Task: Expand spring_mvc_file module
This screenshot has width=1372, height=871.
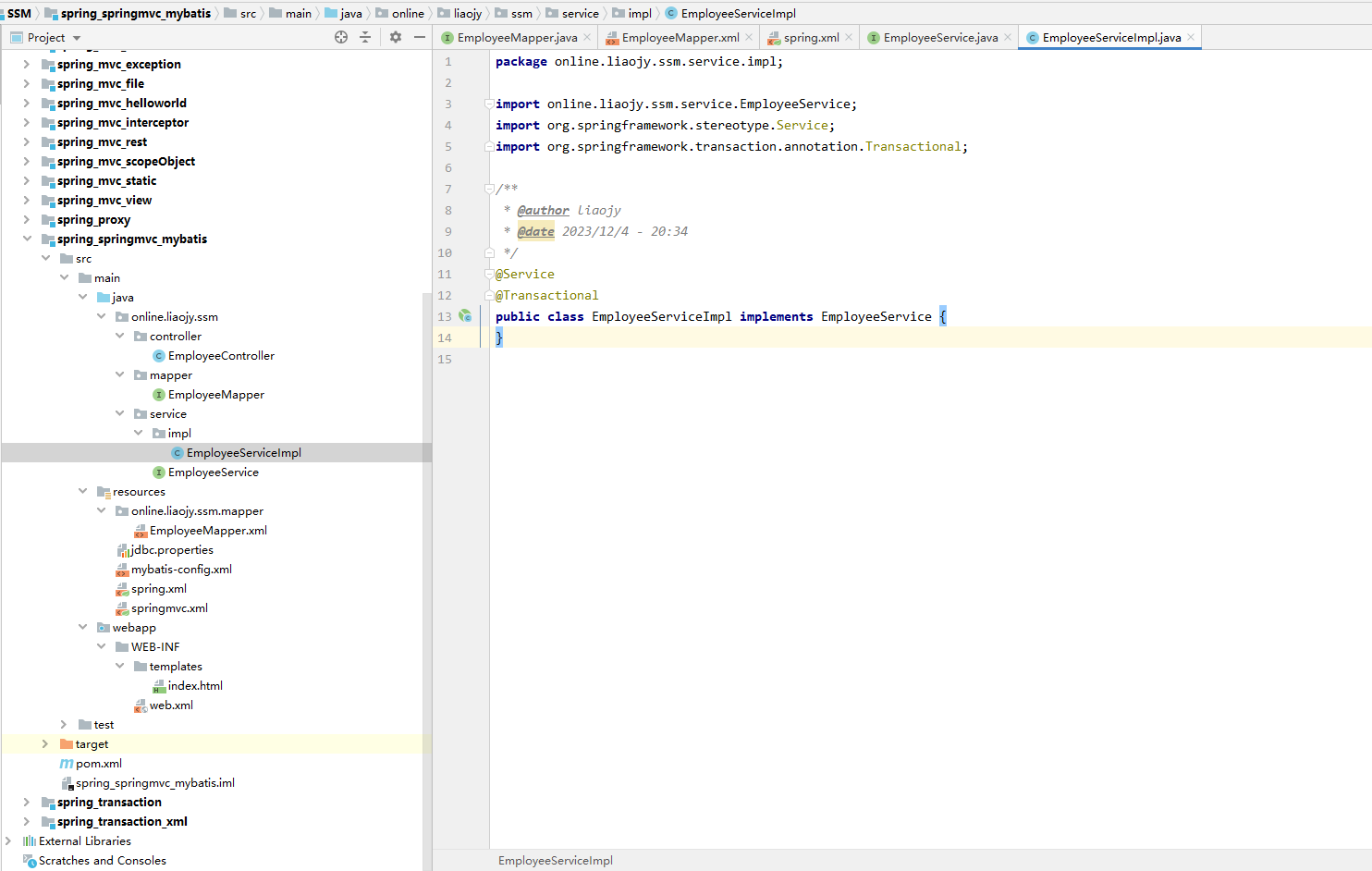Action: [27, 84]
